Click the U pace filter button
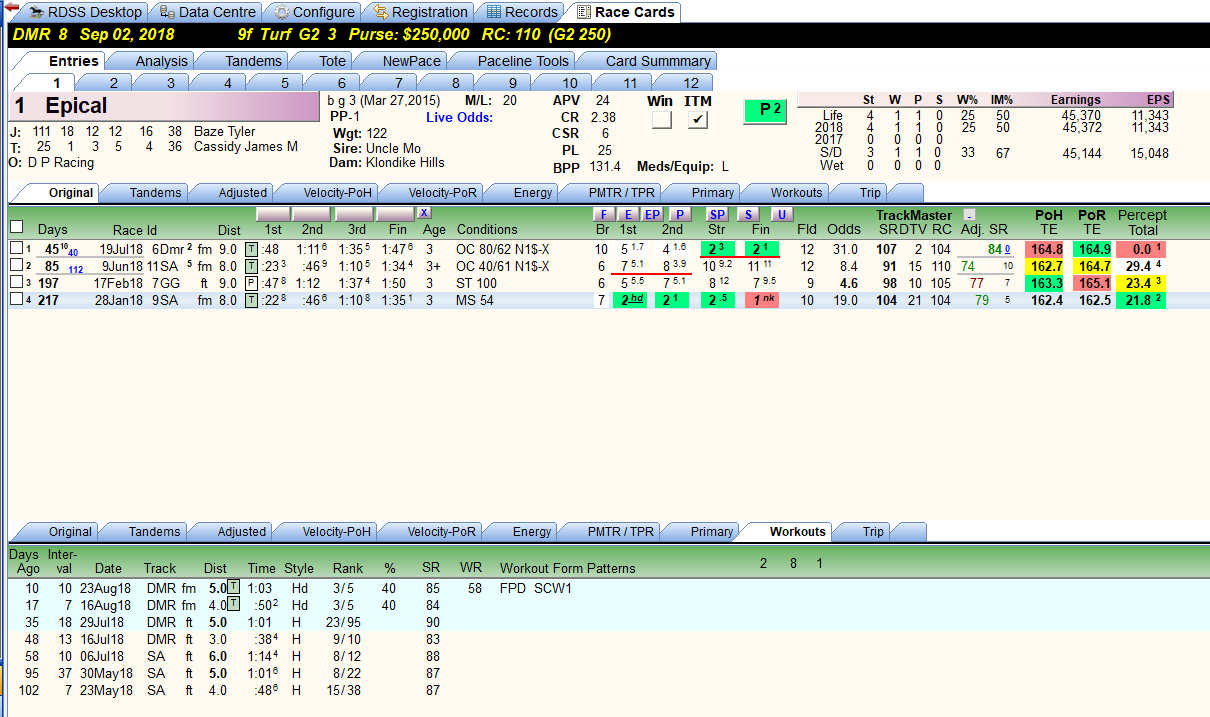 coord(782,214)
